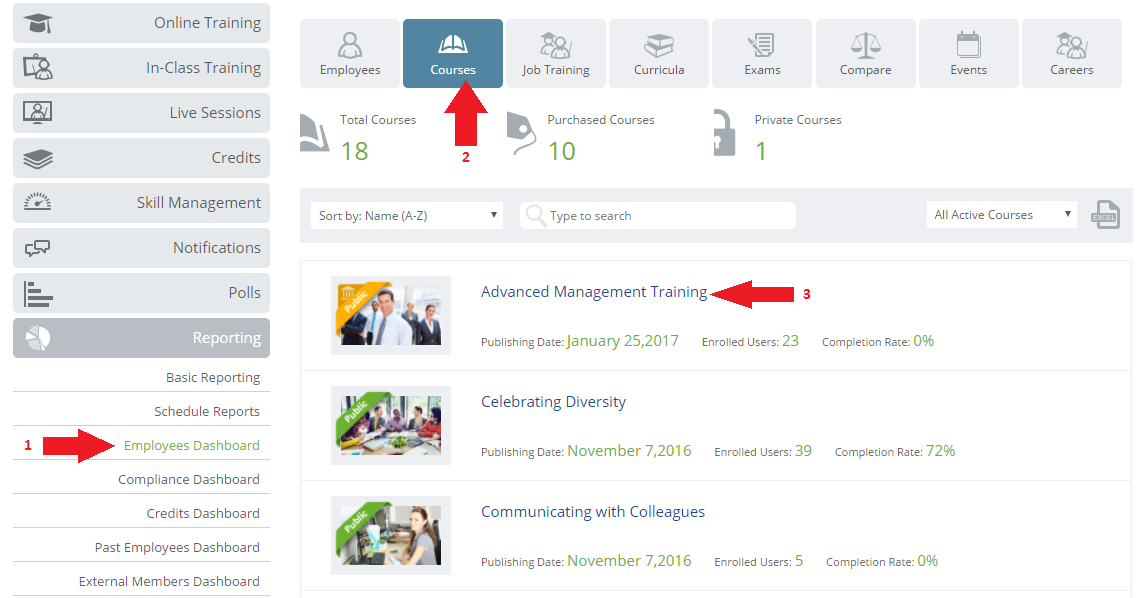1148x598 pixels.
Task: Click the 72% completion rate value
Action: pos(941,451)
